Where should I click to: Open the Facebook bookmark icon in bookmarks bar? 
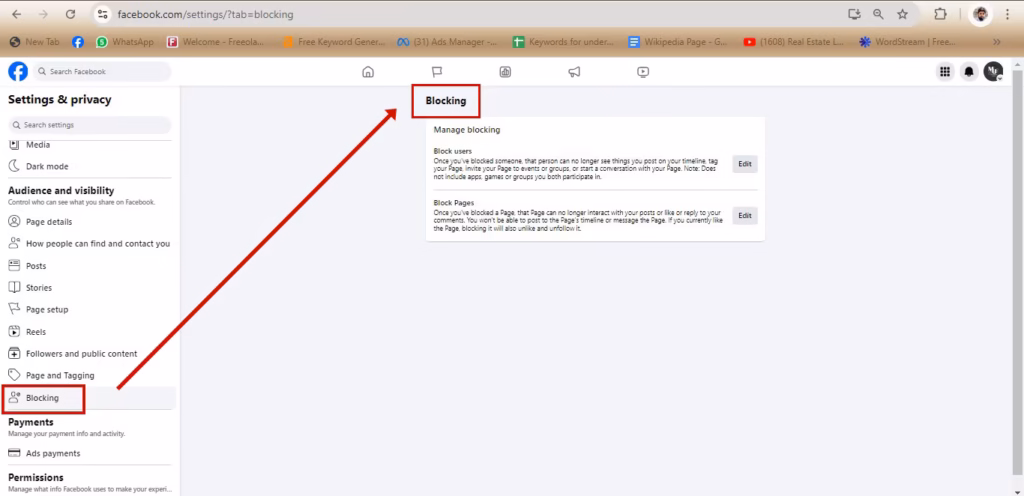(x=78, y=42)
